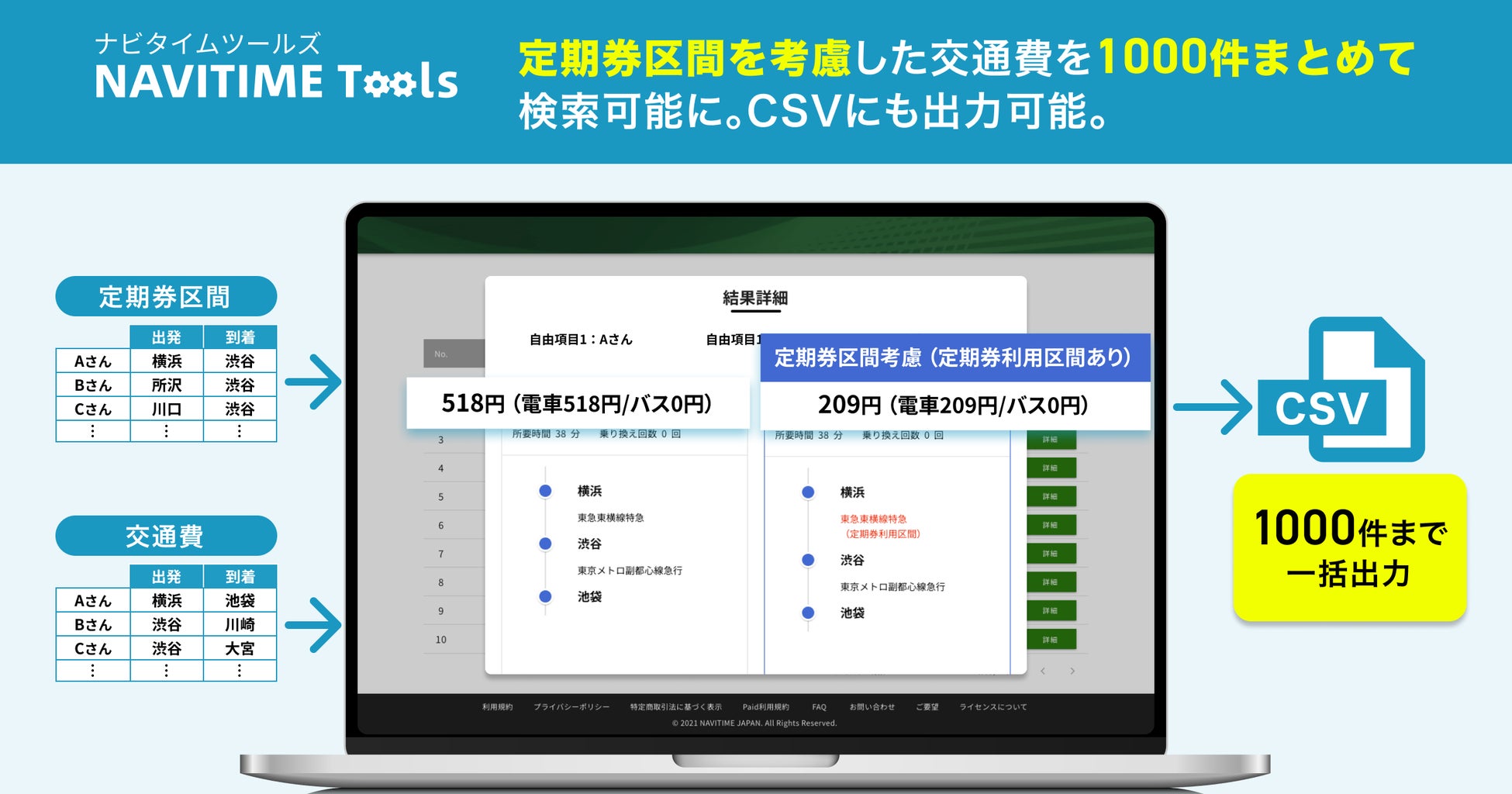Viewport: 1512px width, 794px height.
Task: Click the 渋谷 station dot in the 518円 route
Action: [545, 544]
